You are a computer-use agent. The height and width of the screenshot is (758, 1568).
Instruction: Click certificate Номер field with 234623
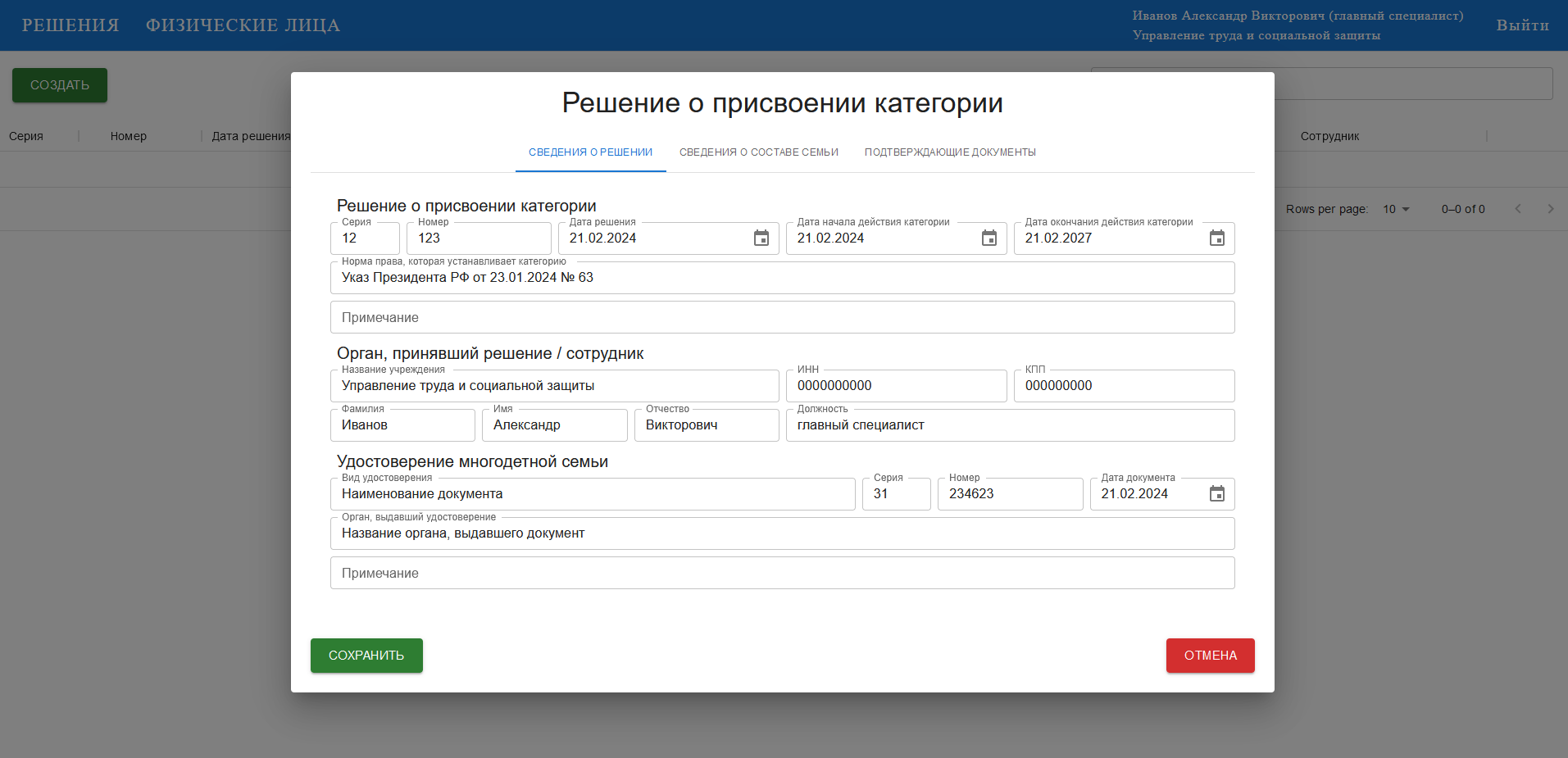pyautogui.click(x=1010, y=494)
